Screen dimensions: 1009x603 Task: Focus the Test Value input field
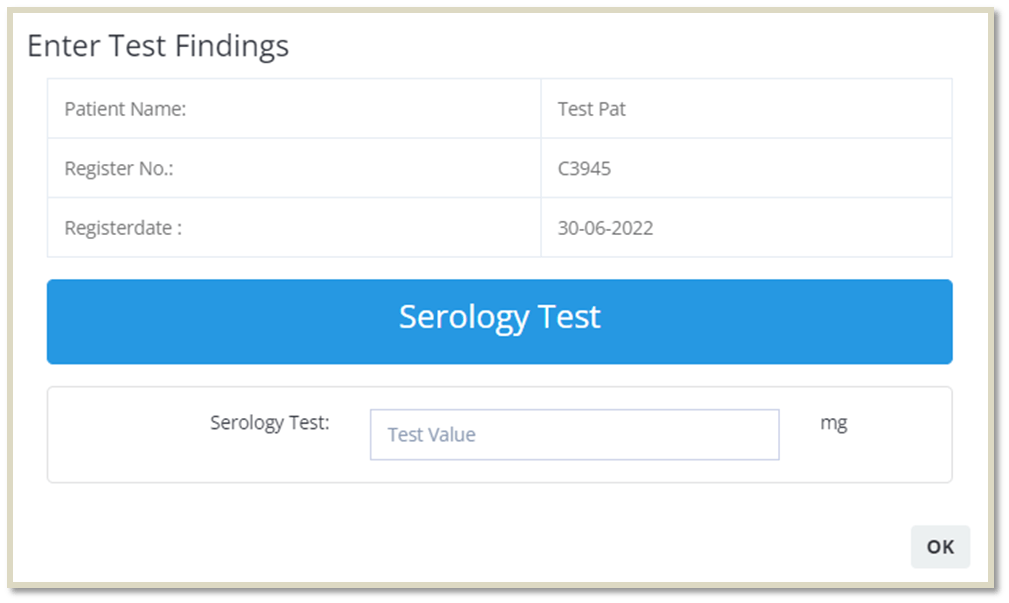tap(574, 434)
